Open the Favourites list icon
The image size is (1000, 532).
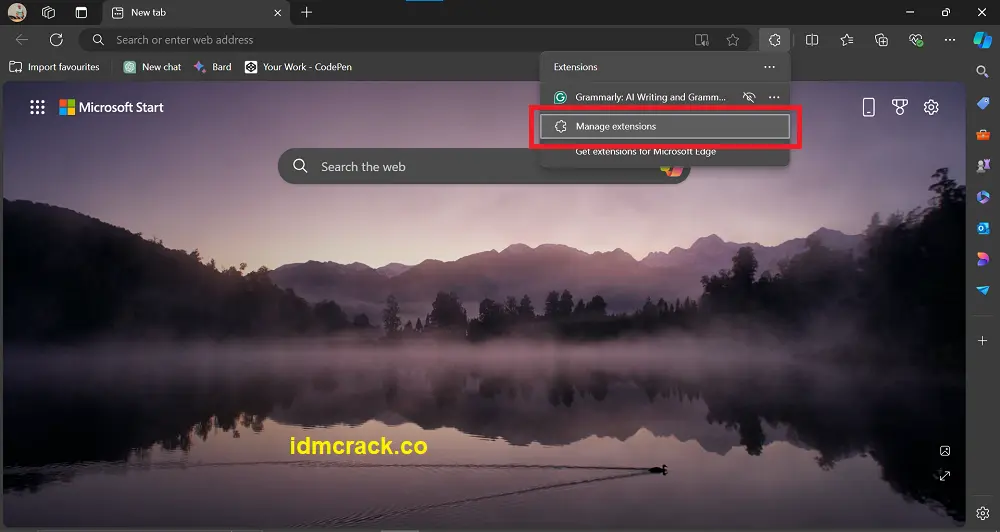coord(846,40)
